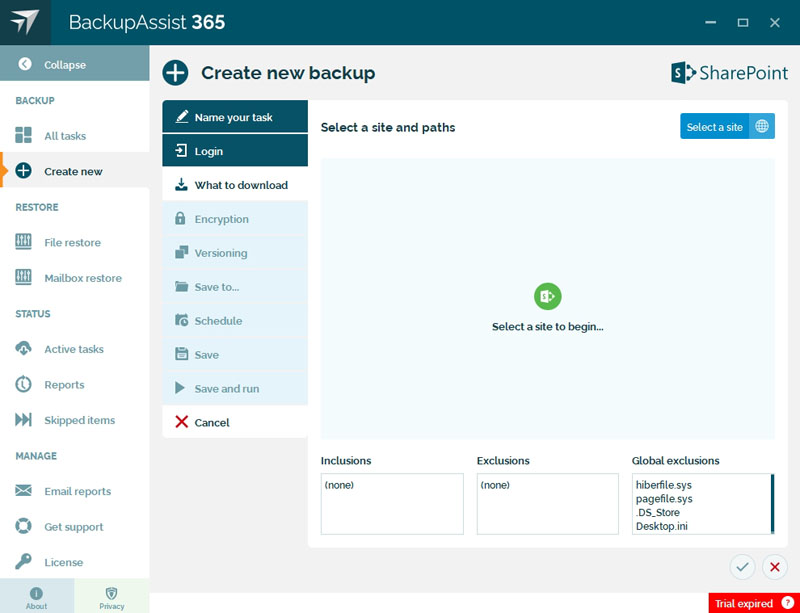800x613 pixels.
Task: View Active tasks
Action: pos(74,349)
